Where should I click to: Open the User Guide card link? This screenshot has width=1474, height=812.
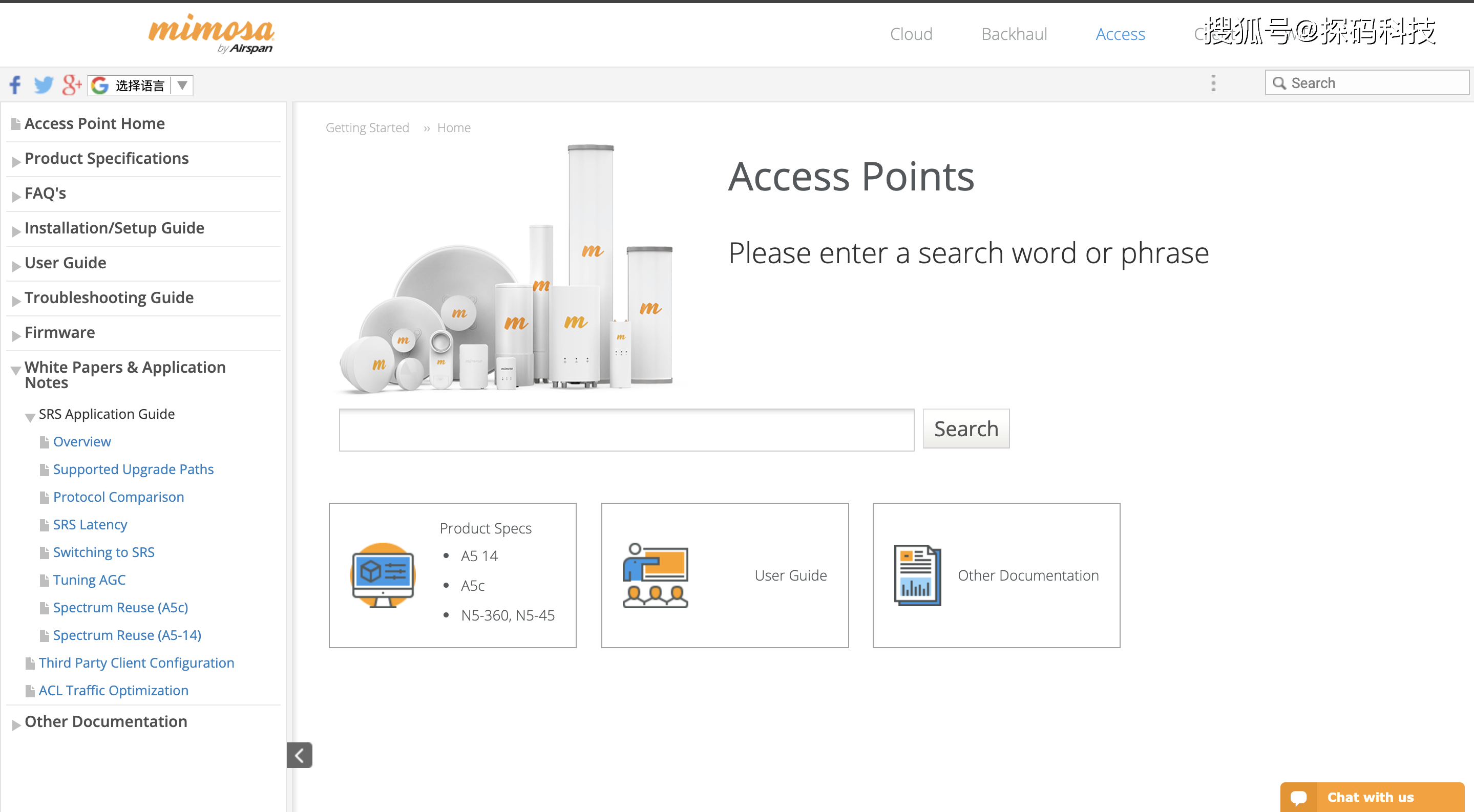(x=790, y=576)
